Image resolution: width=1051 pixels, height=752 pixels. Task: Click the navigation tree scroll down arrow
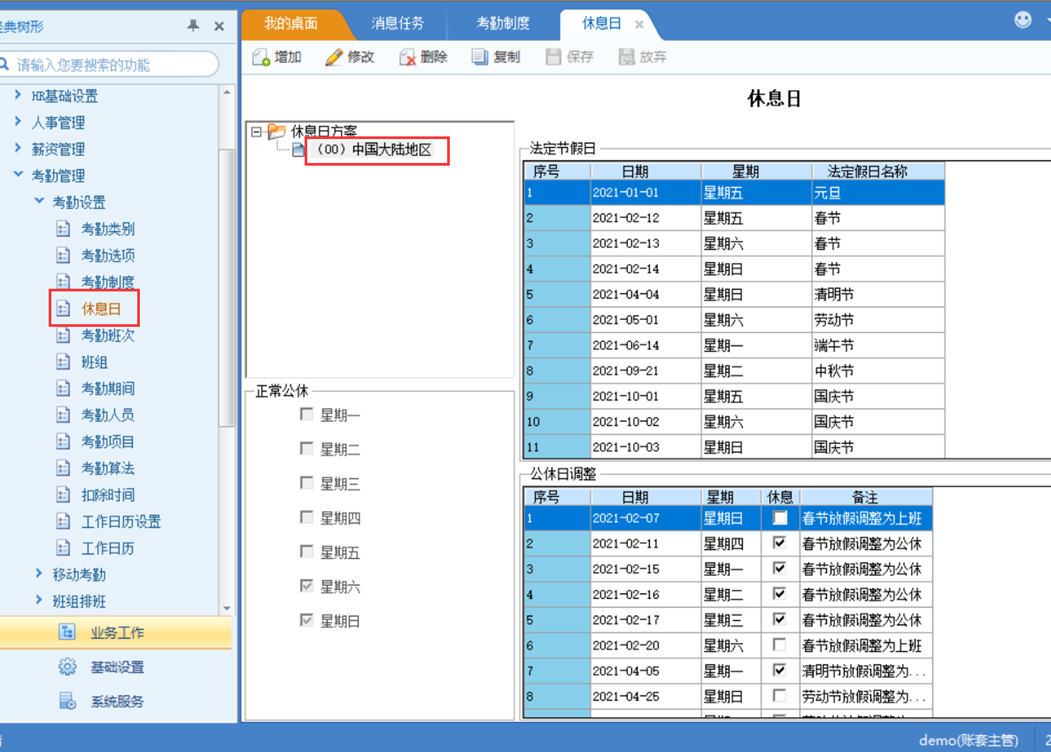[227, 608]
